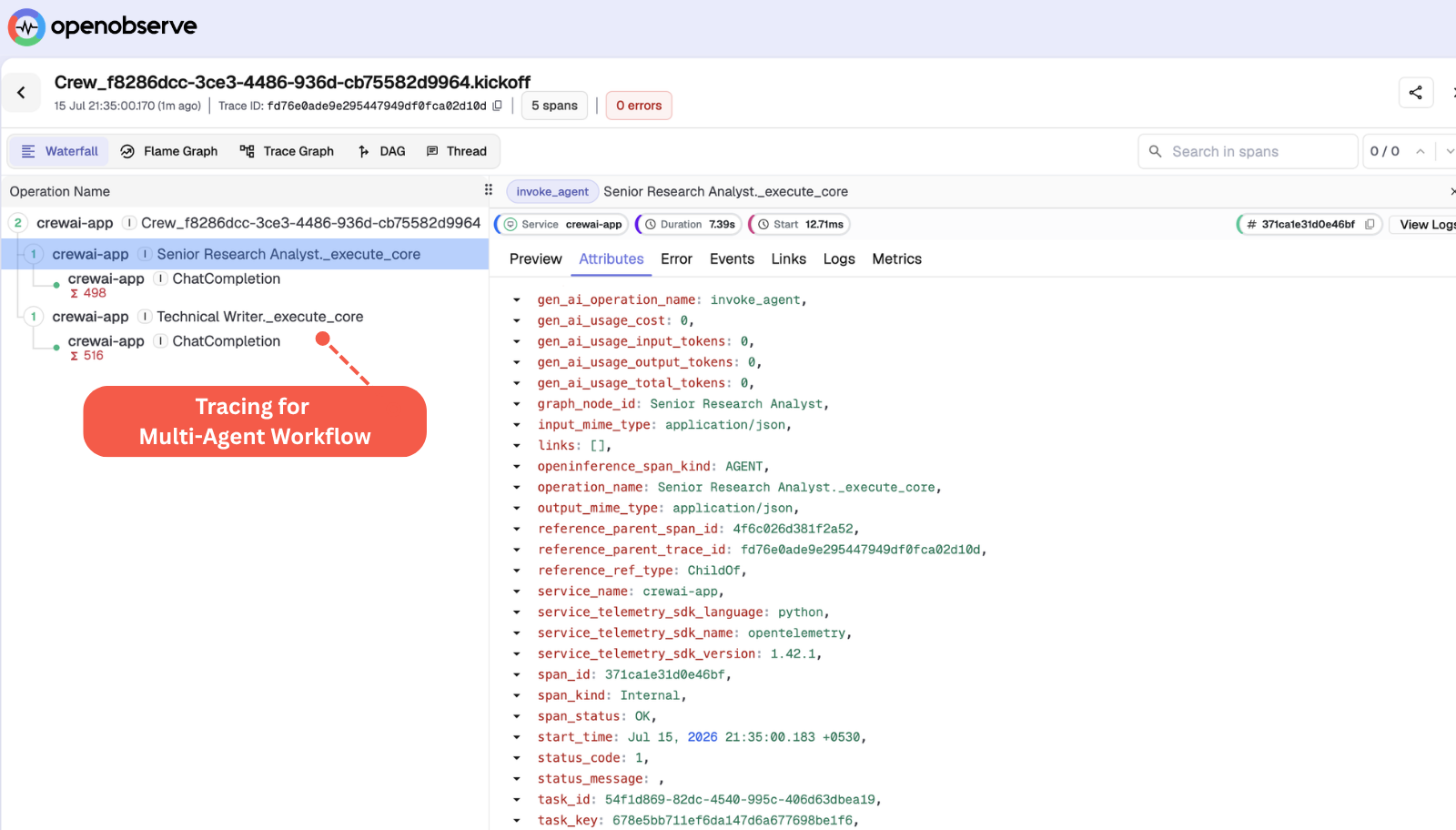Click the search magnifier icon
1456x830 pixels.
tap(1155, 151)
